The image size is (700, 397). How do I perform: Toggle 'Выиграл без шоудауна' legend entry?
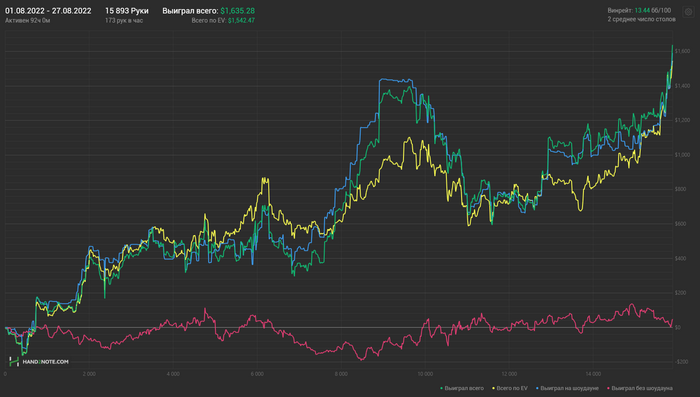pyautogui.click(x=640, y=389)
